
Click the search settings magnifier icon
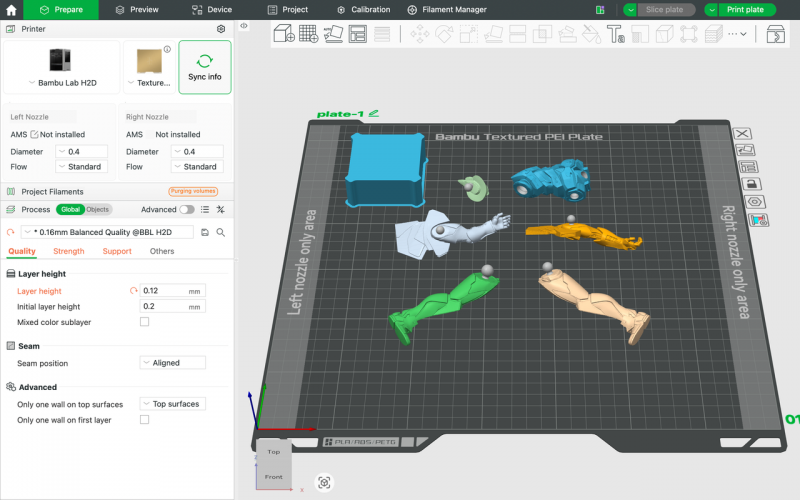[221, 232]
